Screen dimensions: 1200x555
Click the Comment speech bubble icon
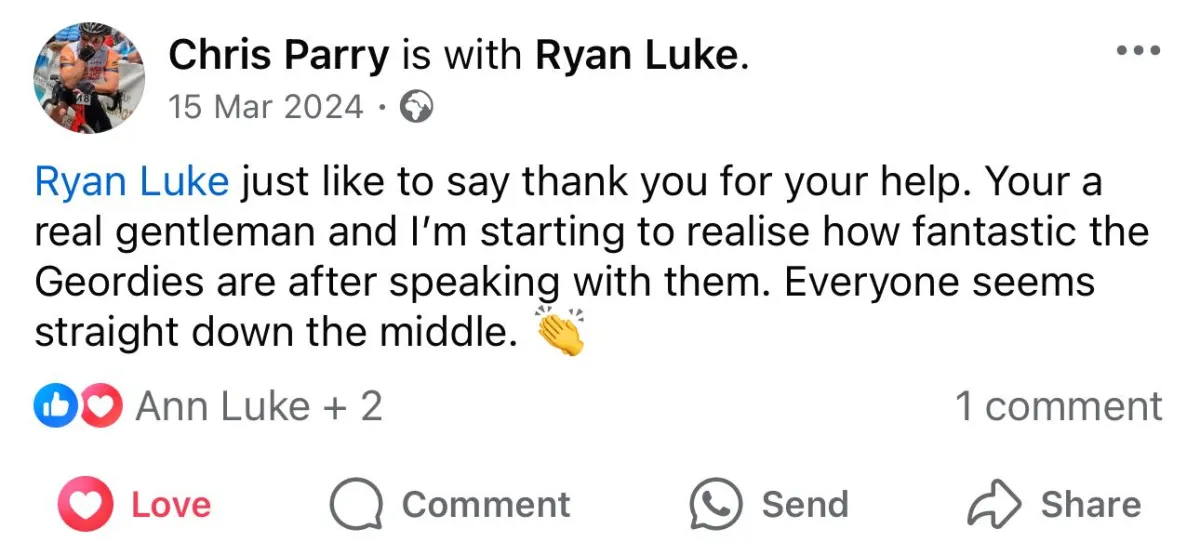coord(357,505)
